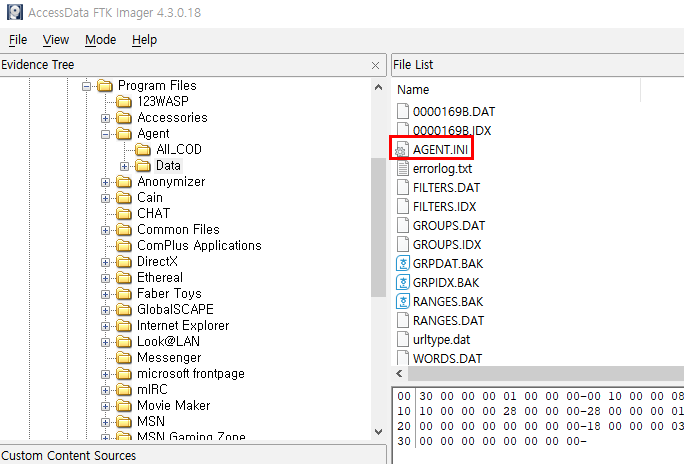This screenshot has width=684, height=464.
Task: Expand the Internet Explorer folder
Action: (x=105, y=326)
